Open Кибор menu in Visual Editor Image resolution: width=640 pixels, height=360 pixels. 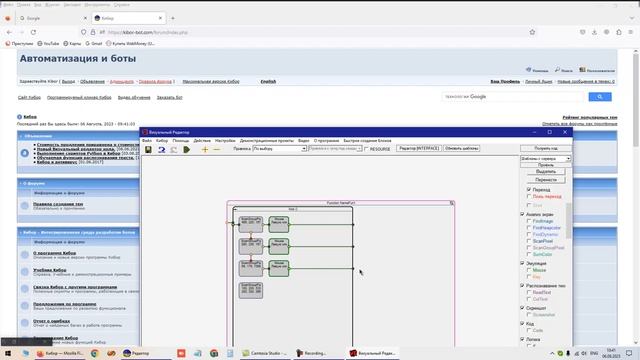(162, 140)
